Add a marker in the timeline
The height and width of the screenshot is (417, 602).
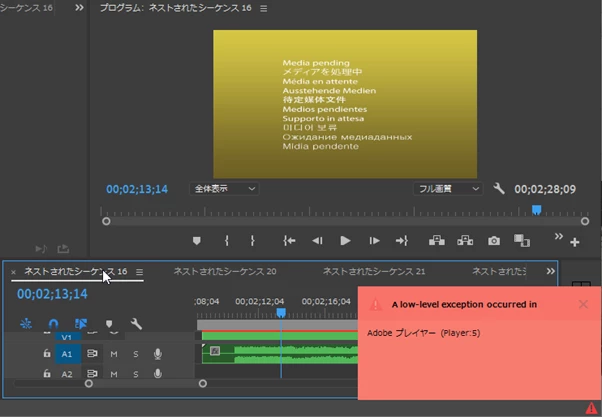[x=109, y=324]
